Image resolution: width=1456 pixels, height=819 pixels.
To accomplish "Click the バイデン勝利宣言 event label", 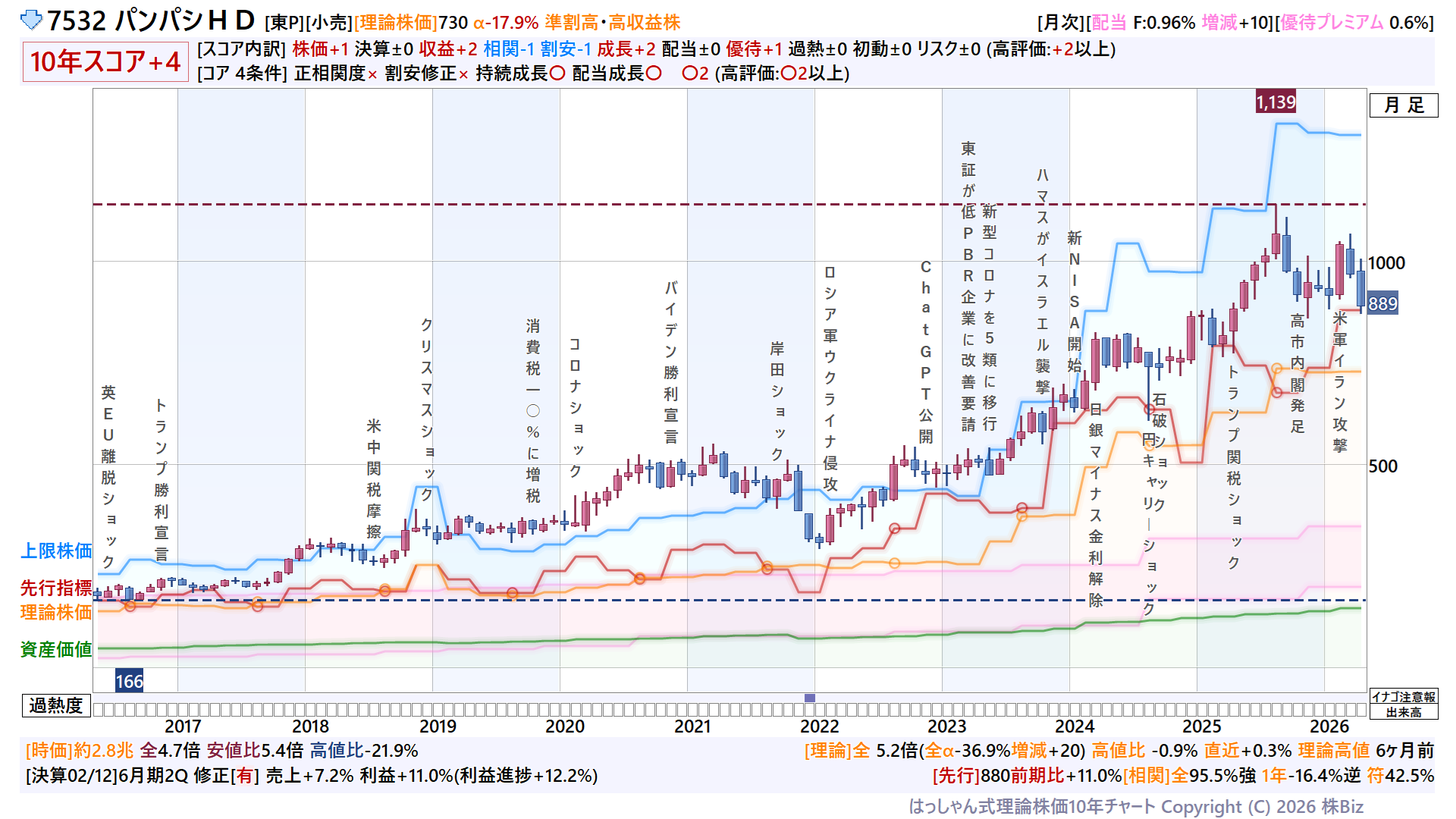I will click(x=670, y=362).
